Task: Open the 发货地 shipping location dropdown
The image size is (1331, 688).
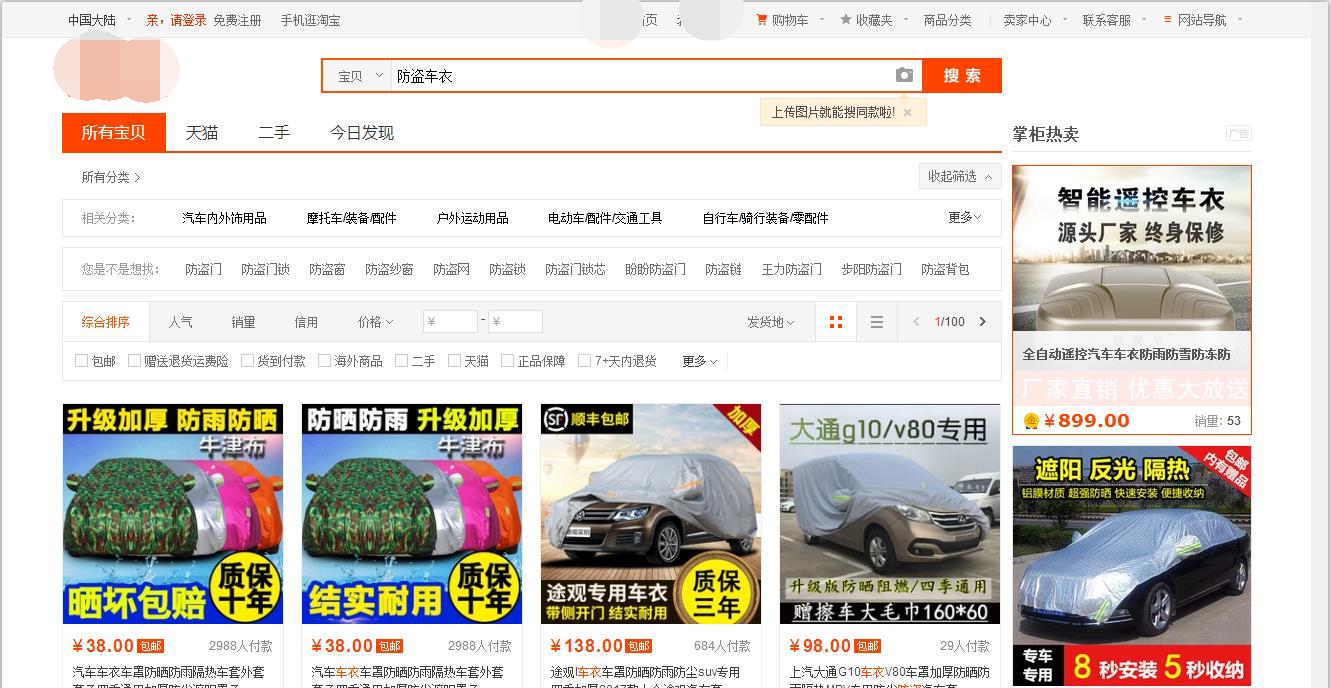Action: [769, 321]
